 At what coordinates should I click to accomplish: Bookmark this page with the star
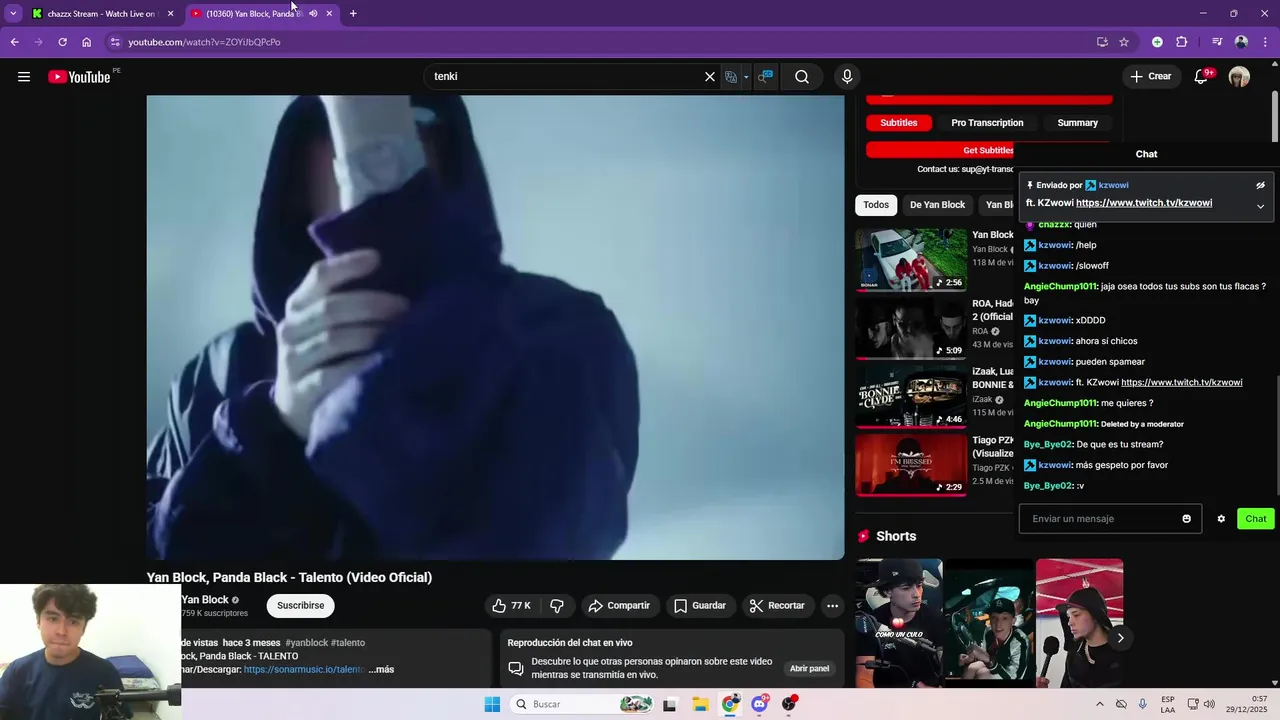(1124, 42)
